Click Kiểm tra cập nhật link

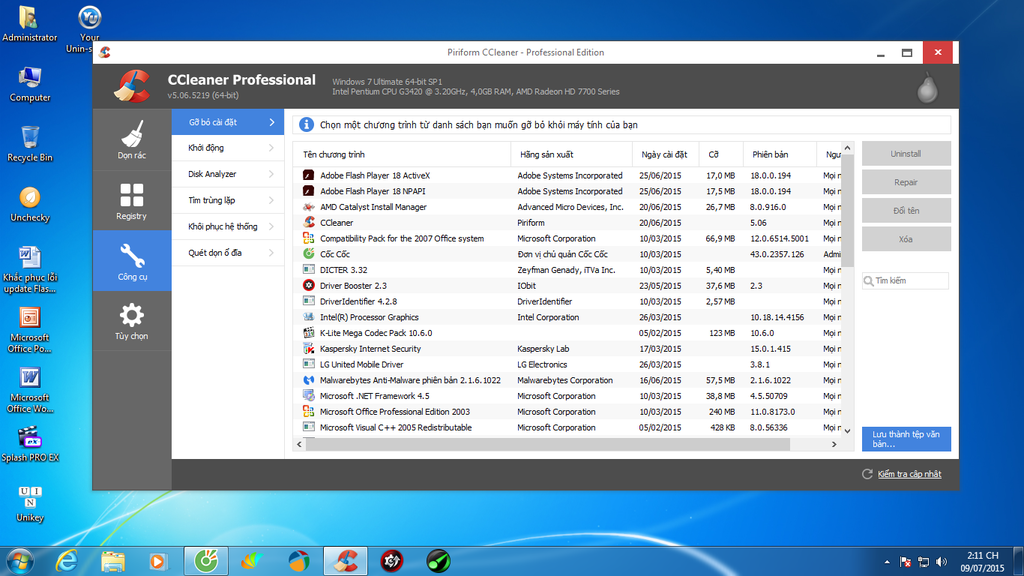[908, 474]
